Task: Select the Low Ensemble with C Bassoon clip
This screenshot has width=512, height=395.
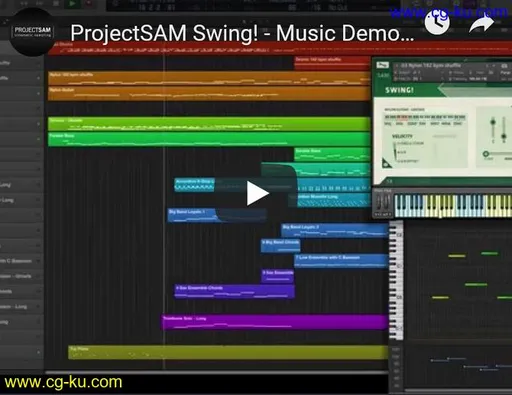Action: click(341, 261)
